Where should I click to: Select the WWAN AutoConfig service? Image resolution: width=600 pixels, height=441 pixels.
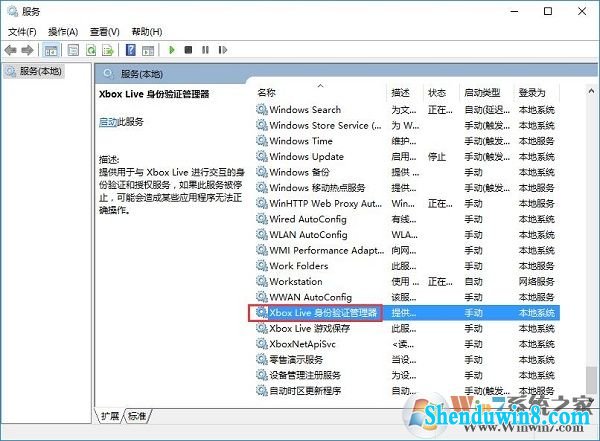click(408, 297)
